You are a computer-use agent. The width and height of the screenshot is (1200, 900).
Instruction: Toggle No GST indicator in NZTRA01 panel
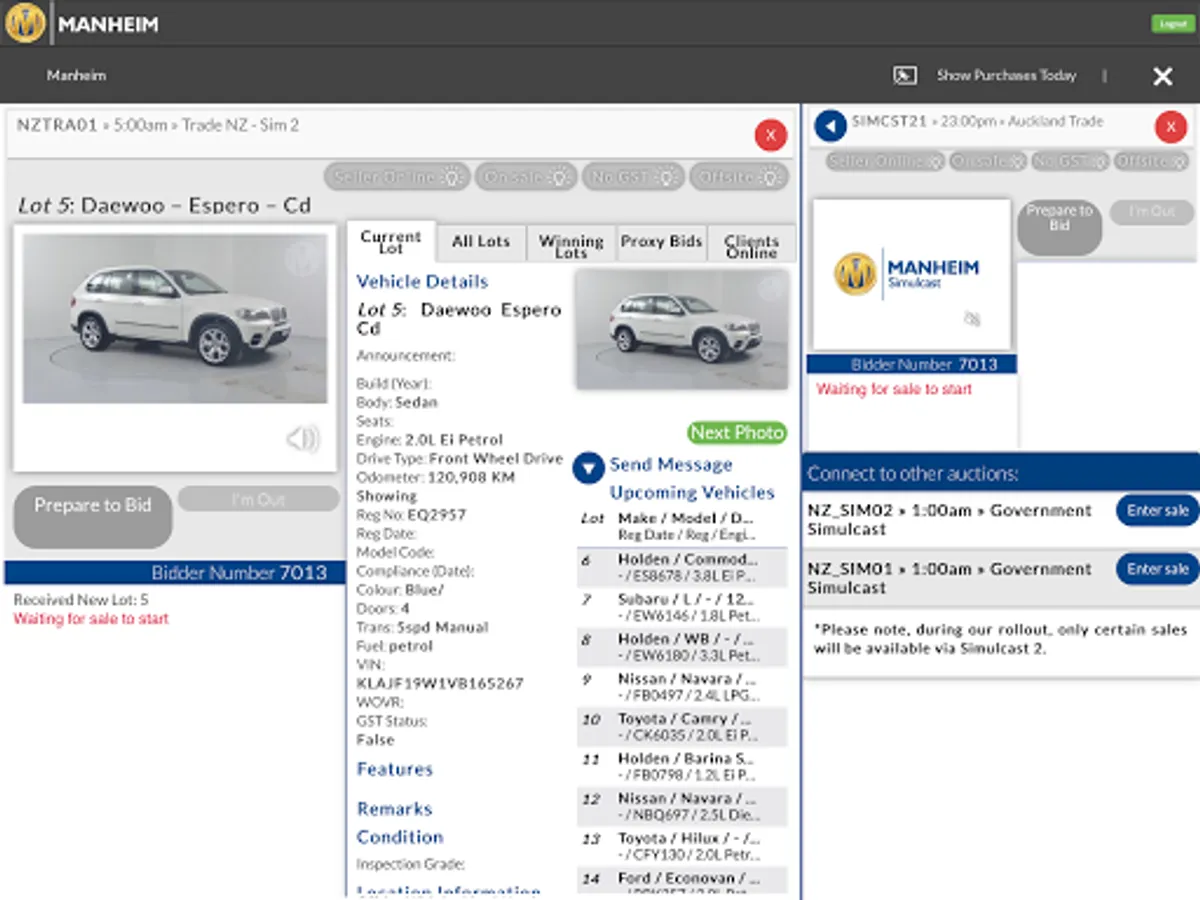(x=634, y=177)
